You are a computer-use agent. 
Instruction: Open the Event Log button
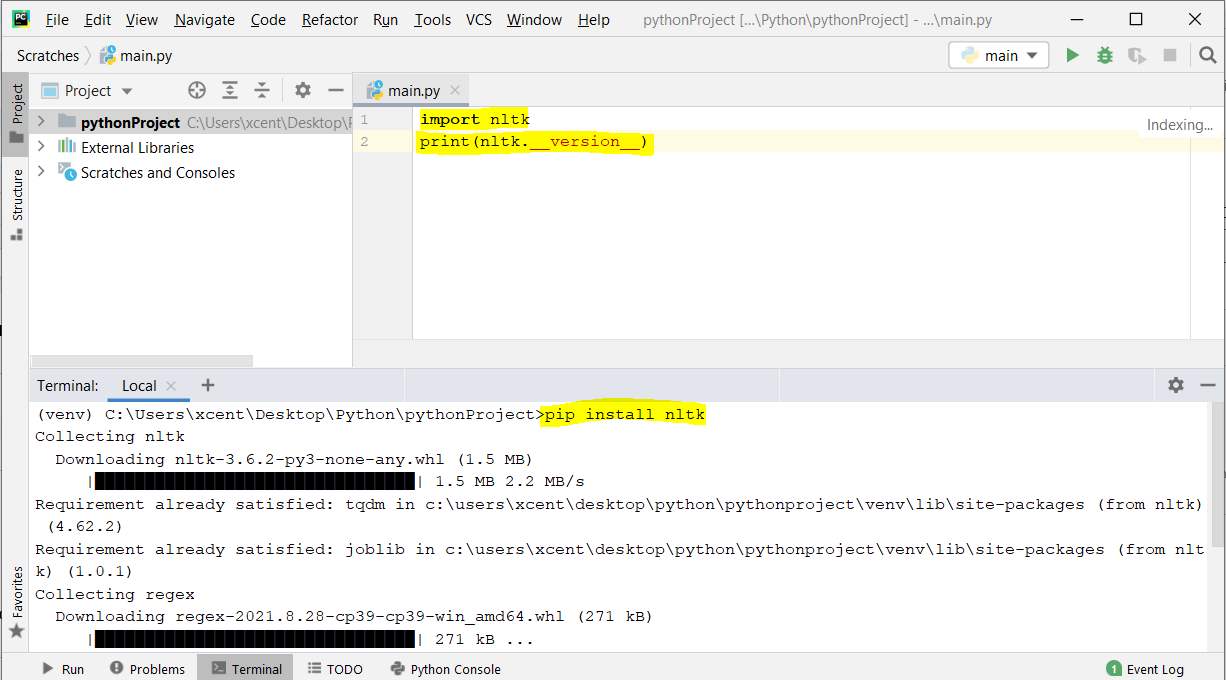1145,669
